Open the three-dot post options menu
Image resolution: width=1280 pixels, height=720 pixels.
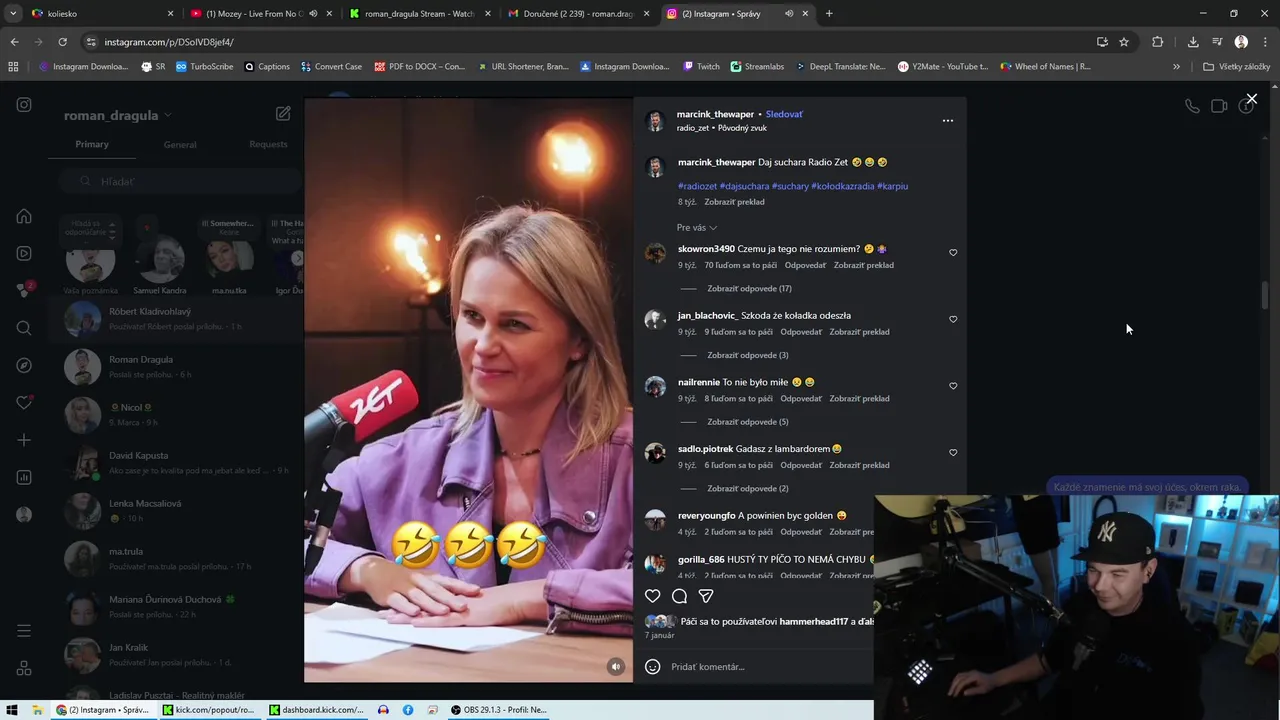point(948,121)
